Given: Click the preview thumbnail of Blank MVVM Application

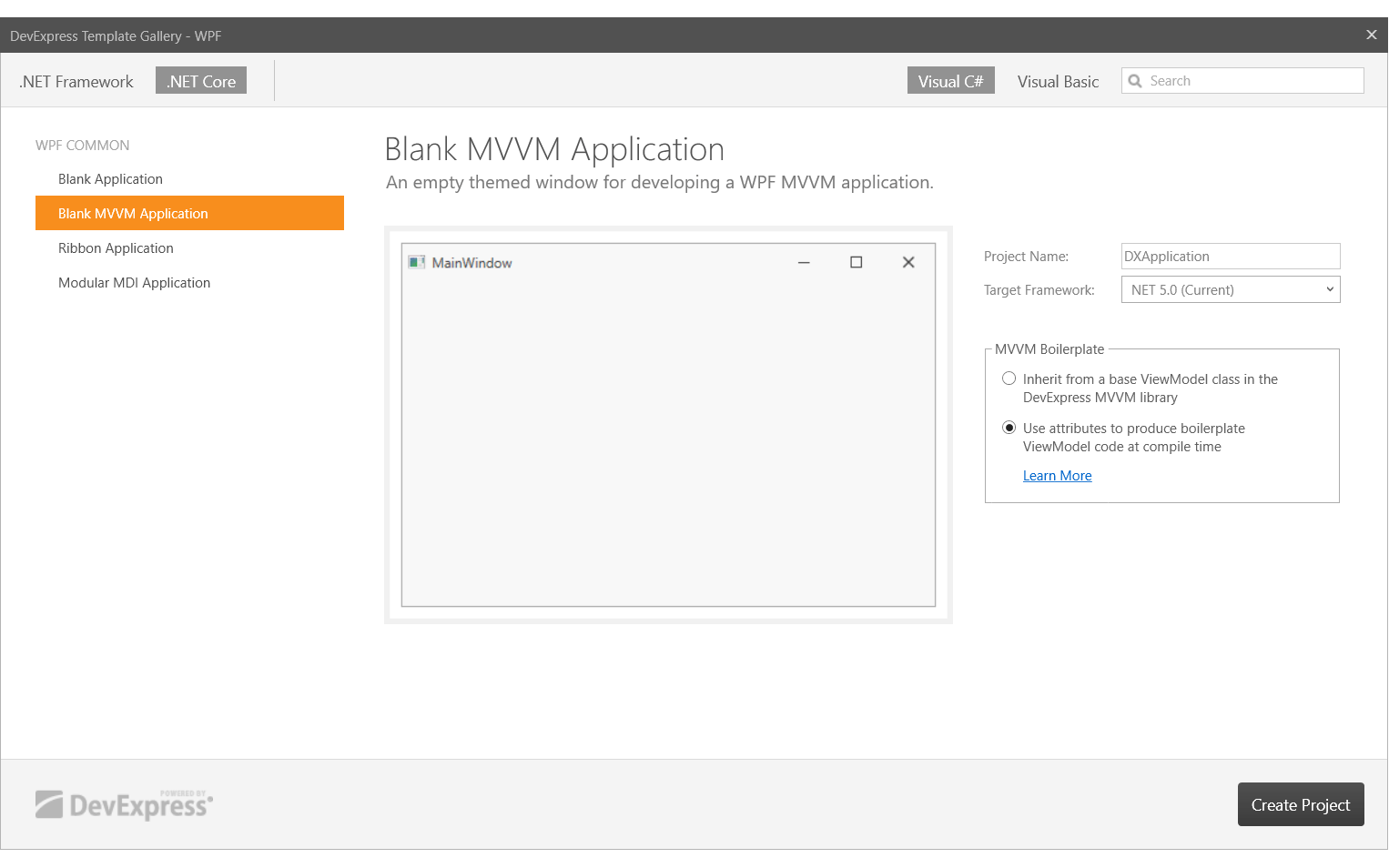Looking at the screenshot, I should [668, 425].
